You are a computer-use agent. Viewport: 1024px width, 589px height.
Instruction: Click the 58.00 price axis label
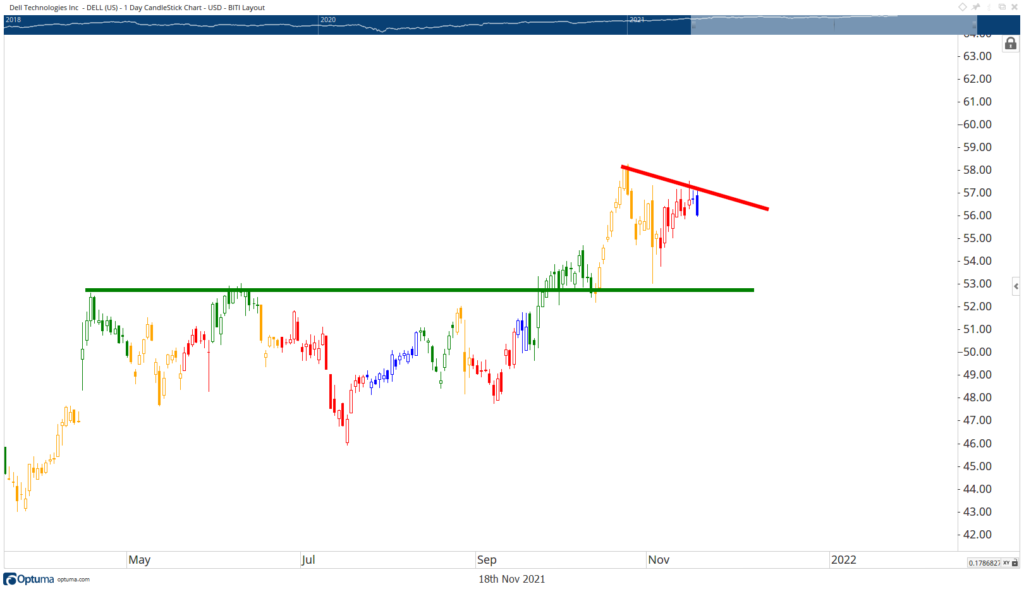(x=977, y=170)
